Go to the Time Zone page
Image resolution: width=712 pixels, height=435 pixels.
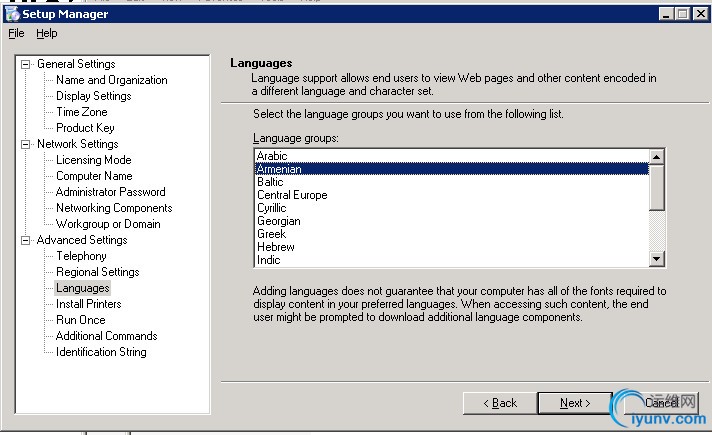tap(82, 112)
